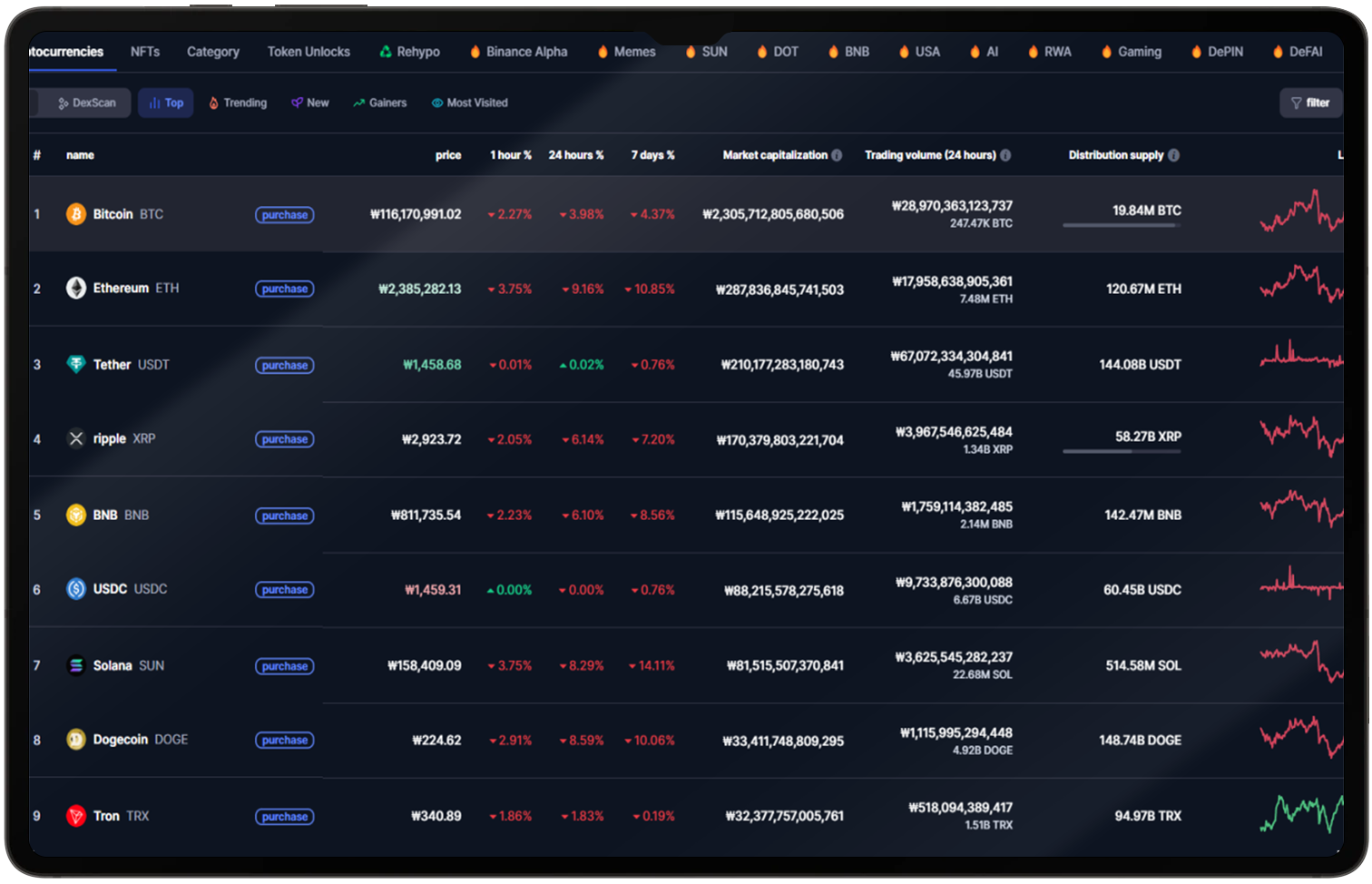Click Ethereum market cap ₩287,836,845,741,503
Screen dimensions: 1372x884
click(x=780, y=290)
